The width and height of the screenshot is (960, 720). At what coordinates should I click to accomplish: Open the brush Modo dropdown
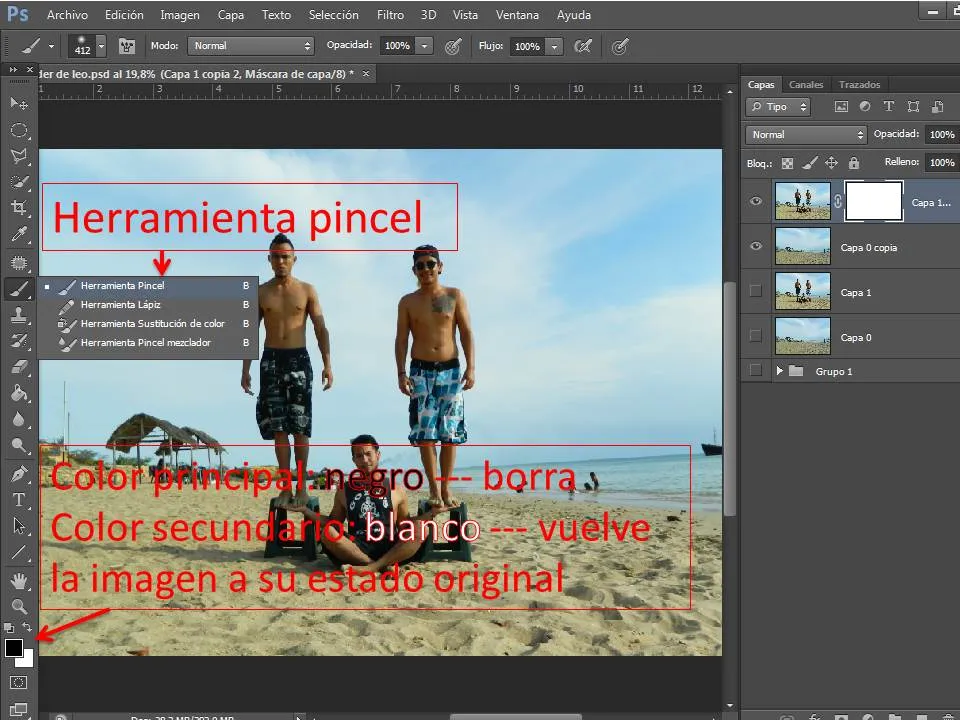tap(251, 46)
